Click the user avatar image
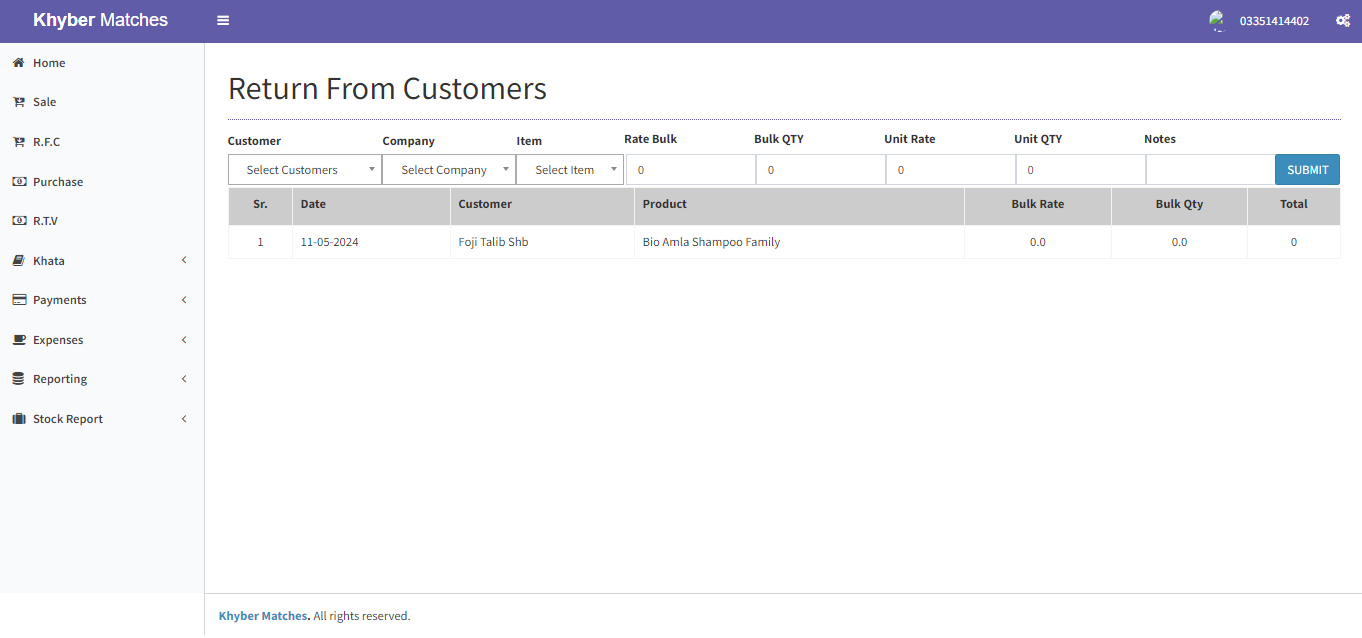This screenshot has height=638, width=1362. click(1217, 20)
